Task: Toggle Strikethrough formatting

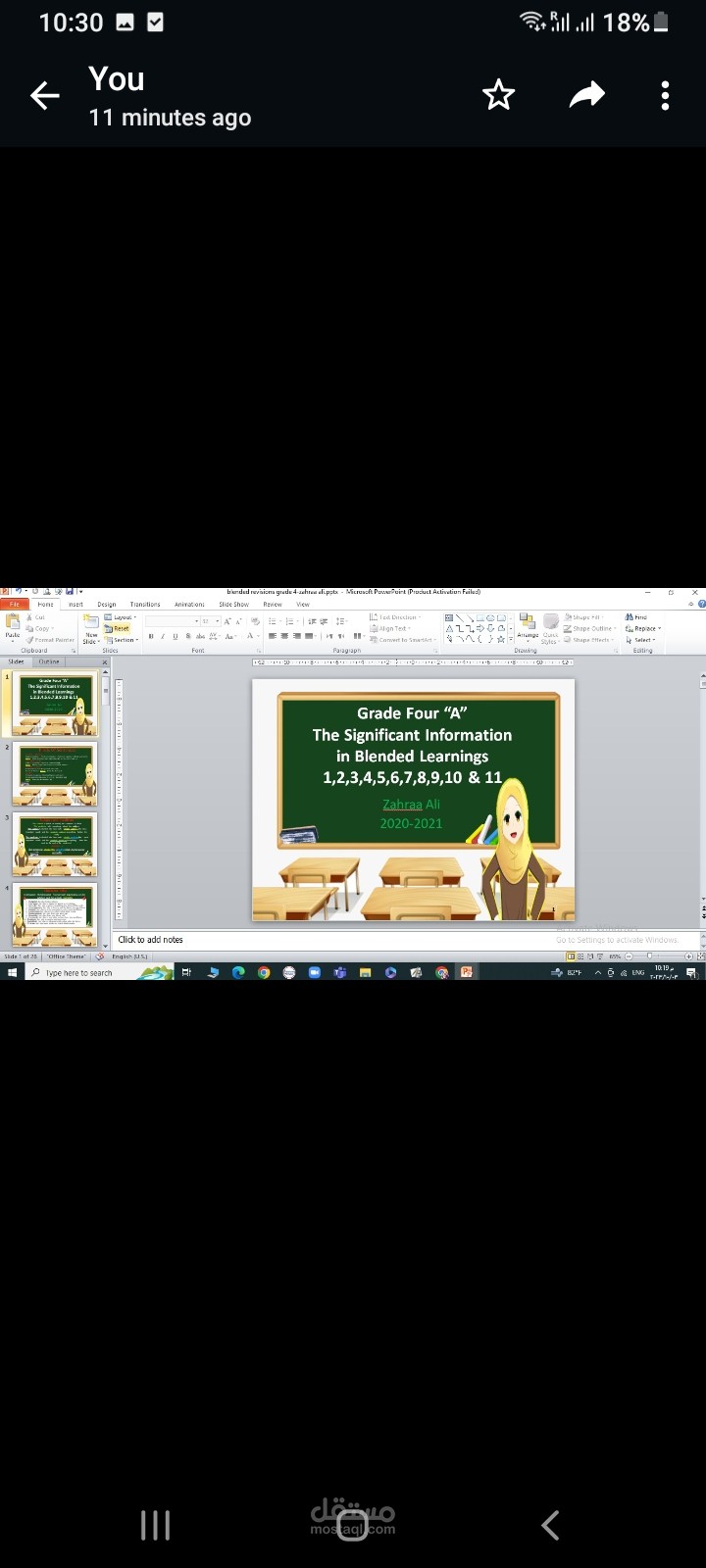Action: point(200,636)
